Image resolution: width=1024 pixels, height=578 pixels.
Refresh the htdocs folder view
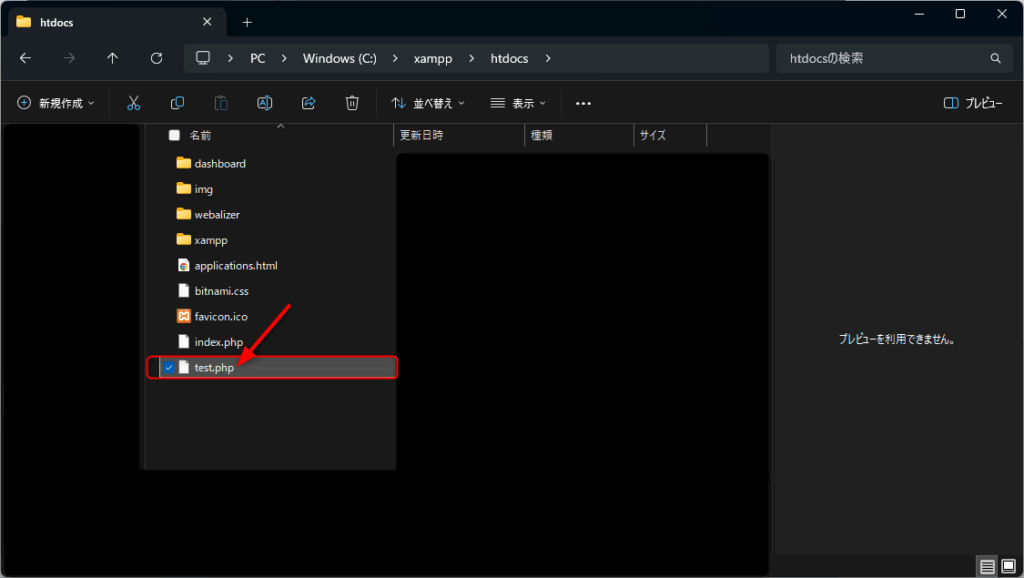click(x=156, y=58)
